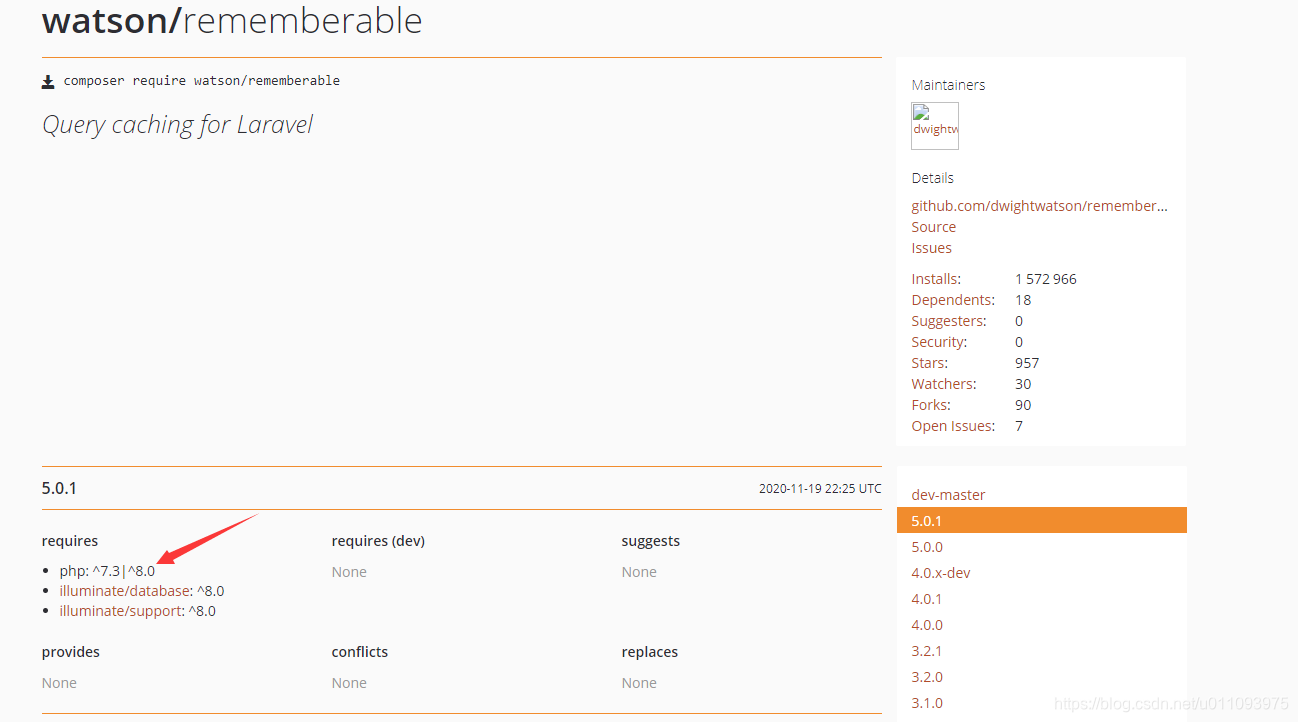Select the composer require watson/rememberable command
The image size is (1298, 722).
(x=202, y=81)
